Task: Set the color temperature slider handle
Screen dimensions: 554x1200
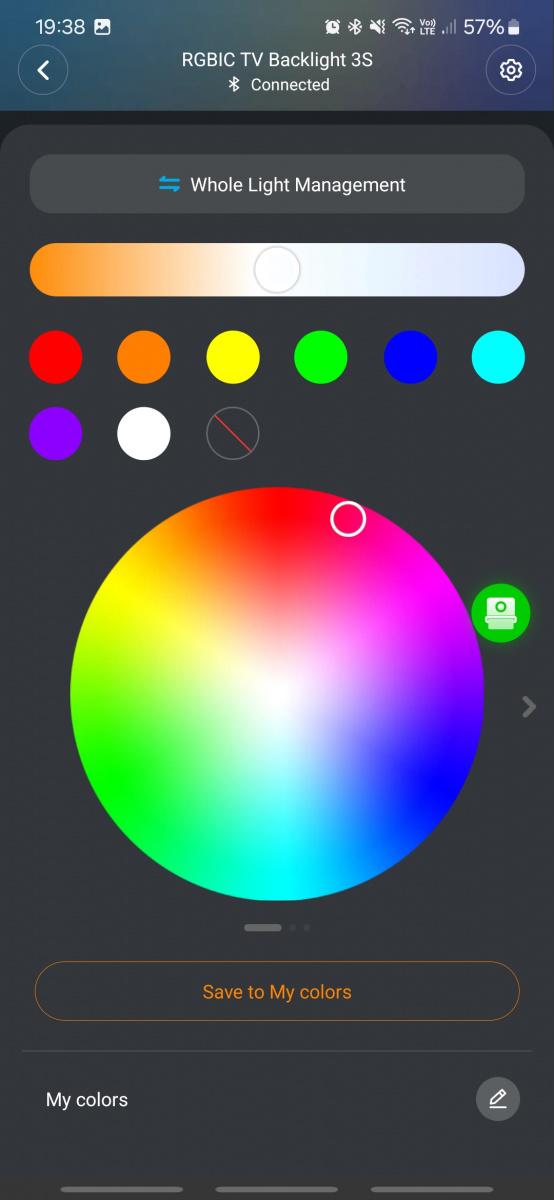Action: click(x=277, y=270)
